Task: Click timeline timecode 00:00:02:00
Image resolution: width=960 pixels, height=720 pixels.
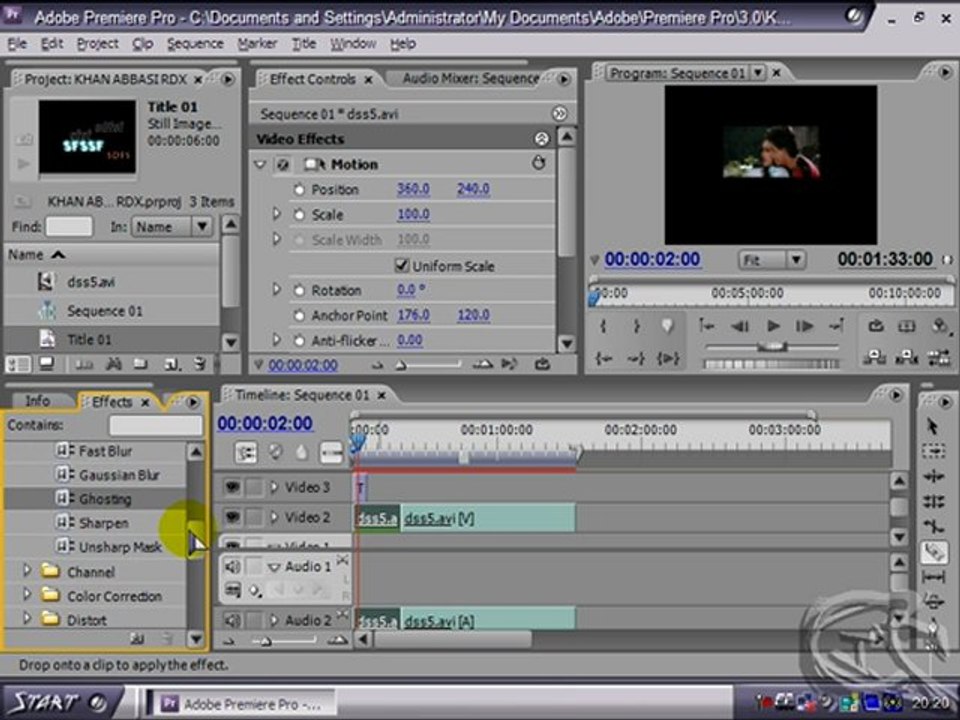Action: click(x=265, y=423)
